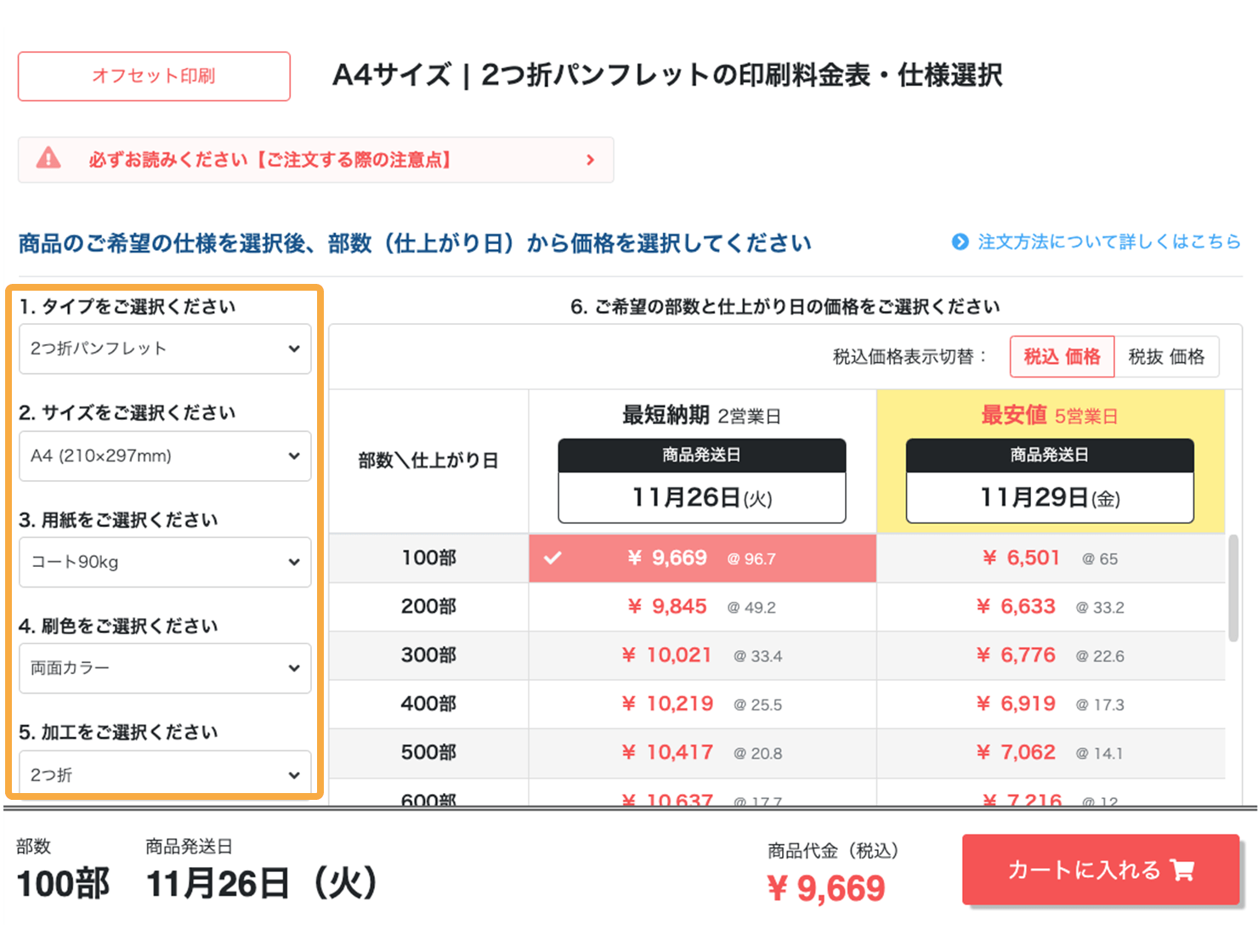Open 注文方法について詳しくはこちら link
The image size is (1258, 952).
pyautogui.click(x=1105, y=242)
